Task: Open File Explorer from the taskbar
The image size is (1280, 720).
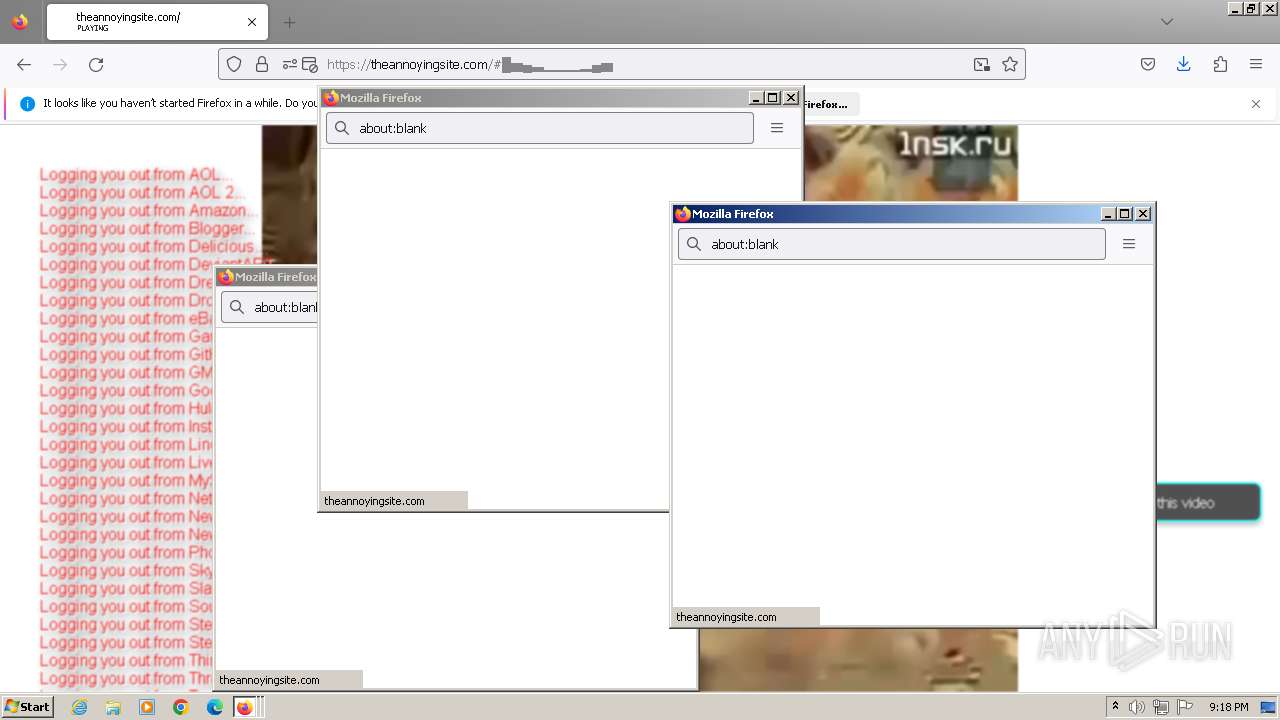Action: click(x=113, y=707)
